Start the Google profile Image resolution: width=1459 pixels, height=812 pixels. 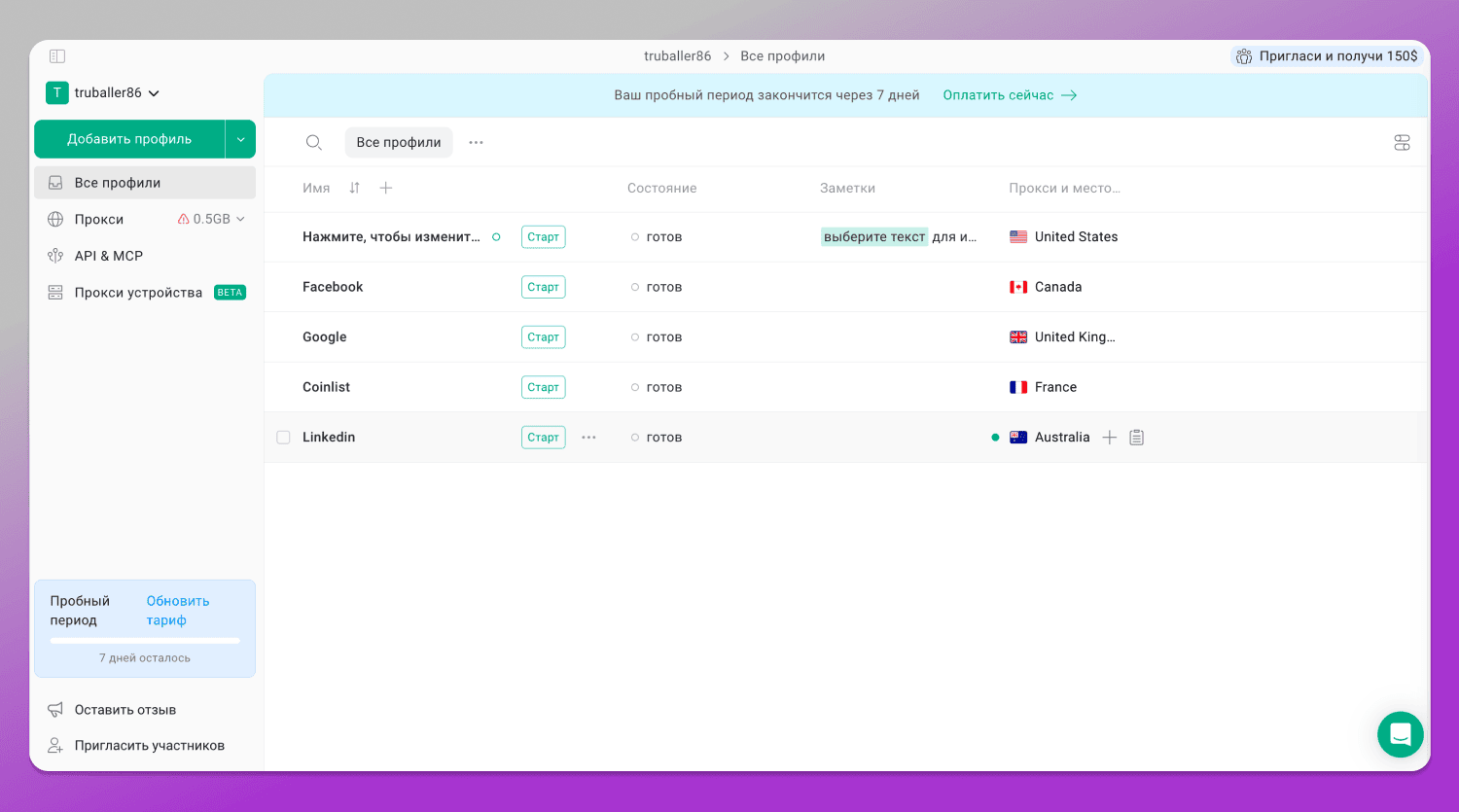(543, 337)
